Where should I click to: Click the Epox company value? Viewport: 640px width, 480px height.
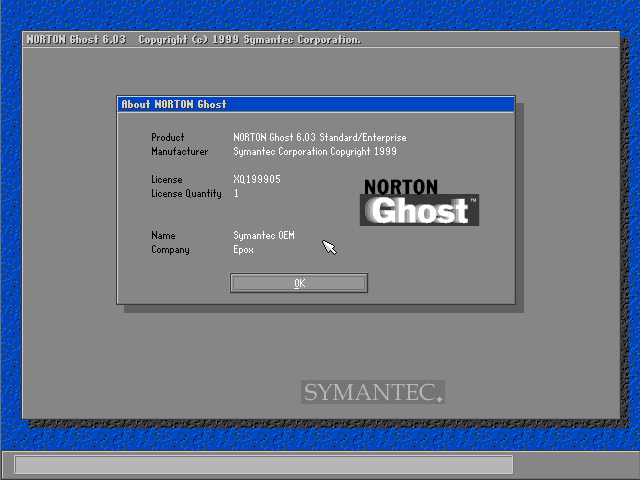(243, 249)
